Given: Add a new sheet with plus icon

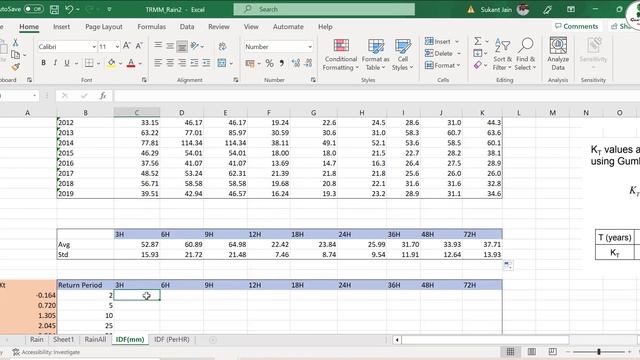Looking at the screenshot, I should [x=213, y=340].
